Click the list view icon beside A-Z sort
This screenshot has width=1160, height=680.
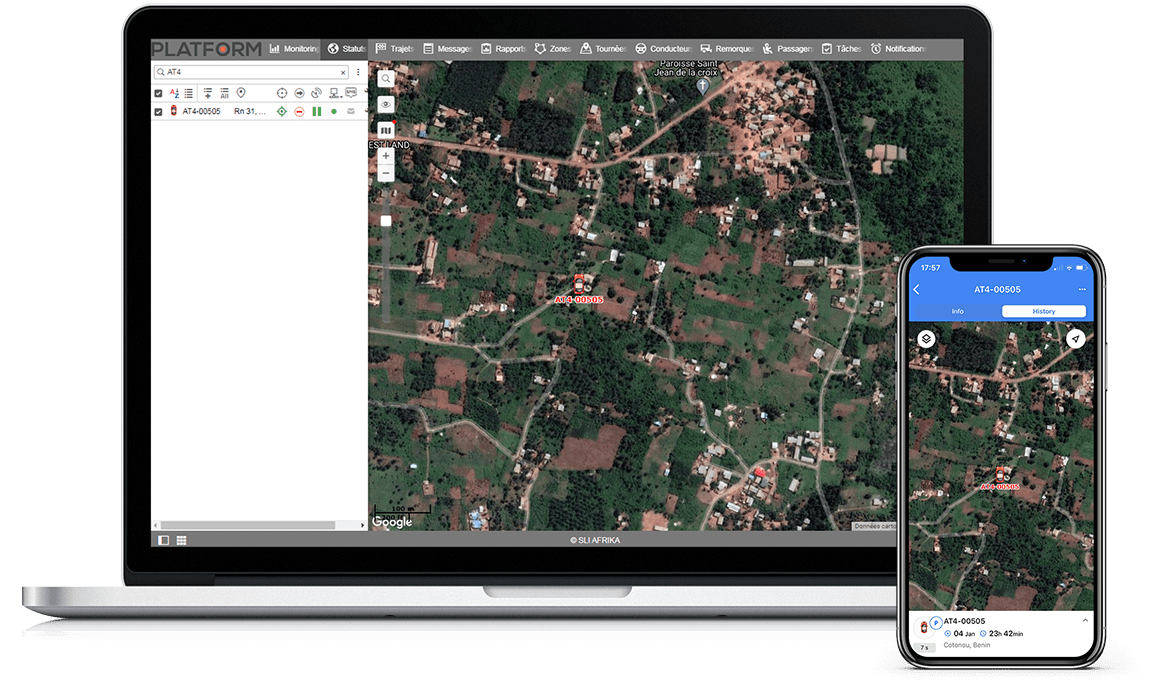189,93
